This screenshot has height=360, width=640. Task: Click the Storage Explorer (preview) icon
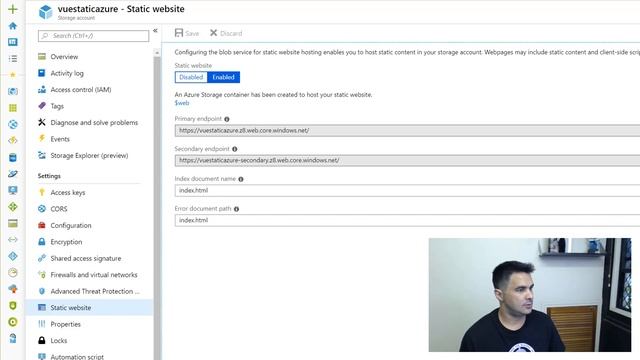click(42, 155)
